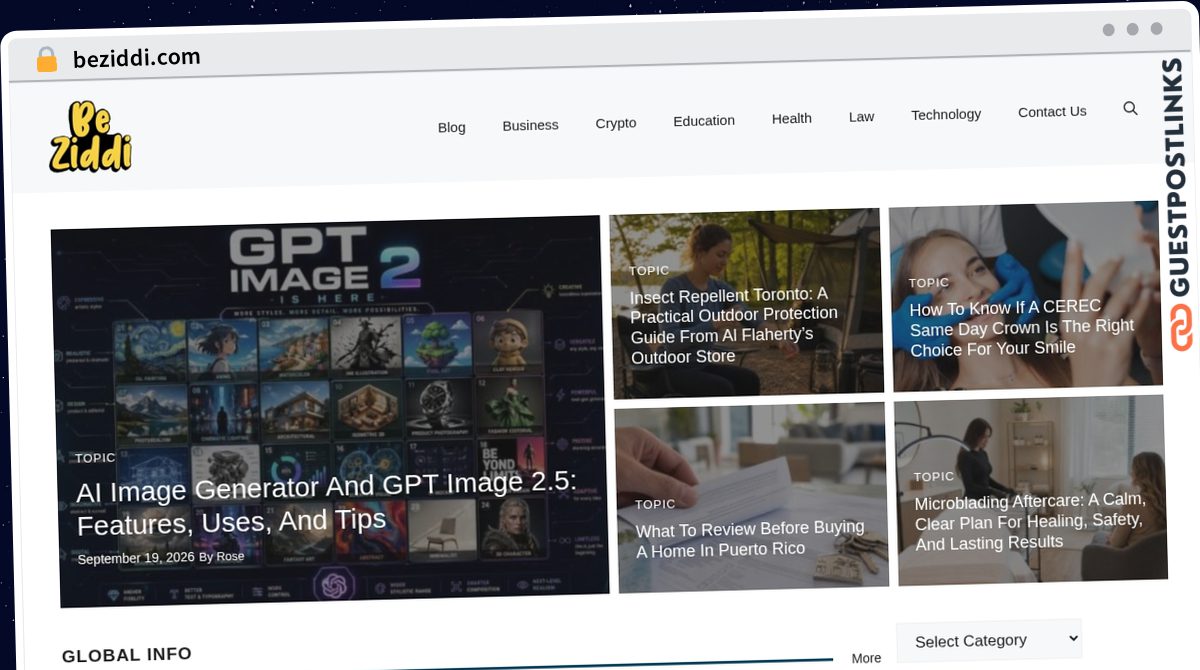The image size is (1200, 670).
Task: Click author name Rose
Action: [x=230, y=556]
